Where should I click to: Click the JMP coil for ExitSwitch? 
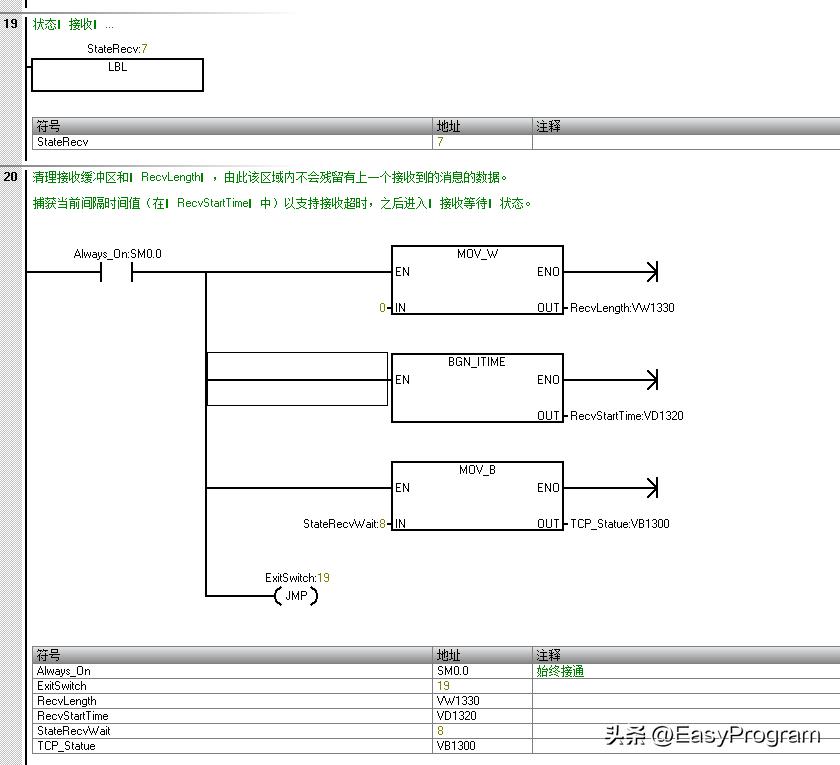pyautogui.click(x=296, y=596)
